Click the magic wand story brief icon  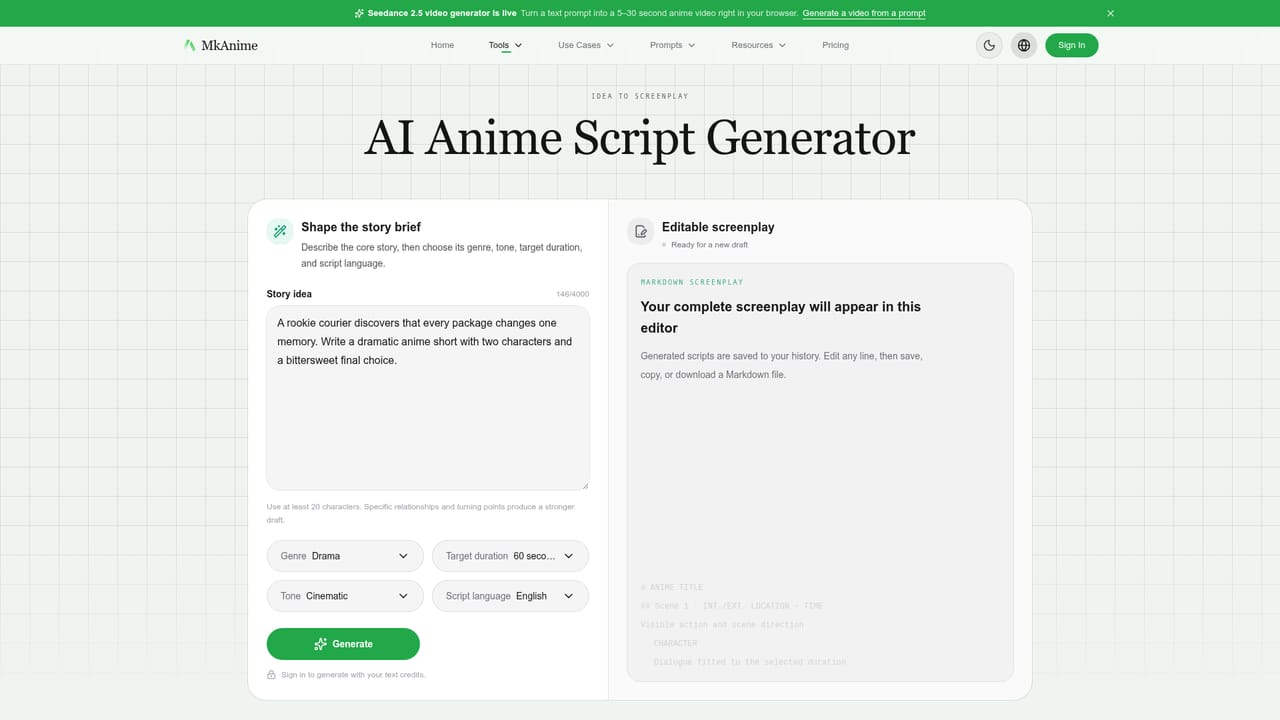coord(280,231)
